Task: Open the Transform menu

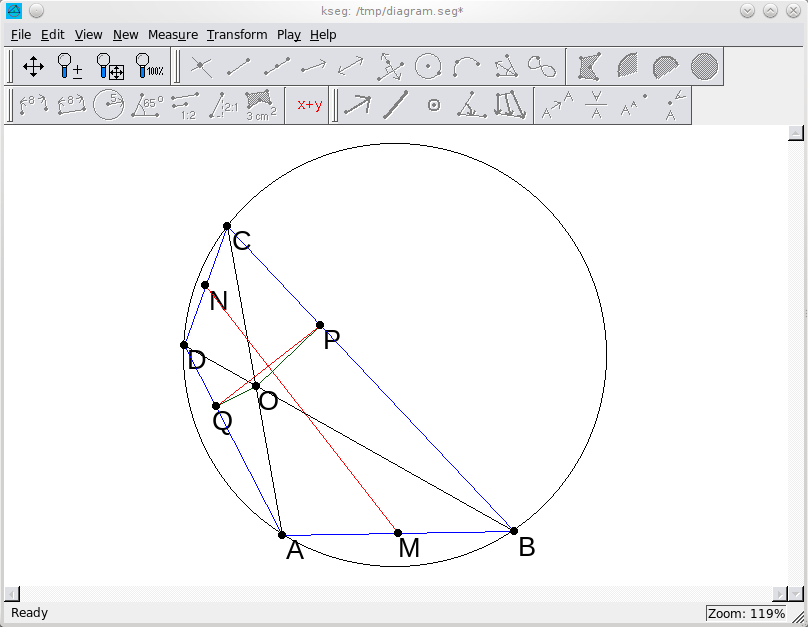Action: tap(237, 35)
